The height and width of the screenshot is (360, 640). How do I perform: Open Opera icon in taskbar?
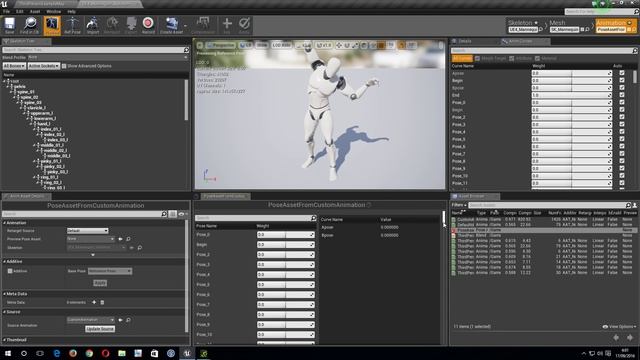[105, 353]
